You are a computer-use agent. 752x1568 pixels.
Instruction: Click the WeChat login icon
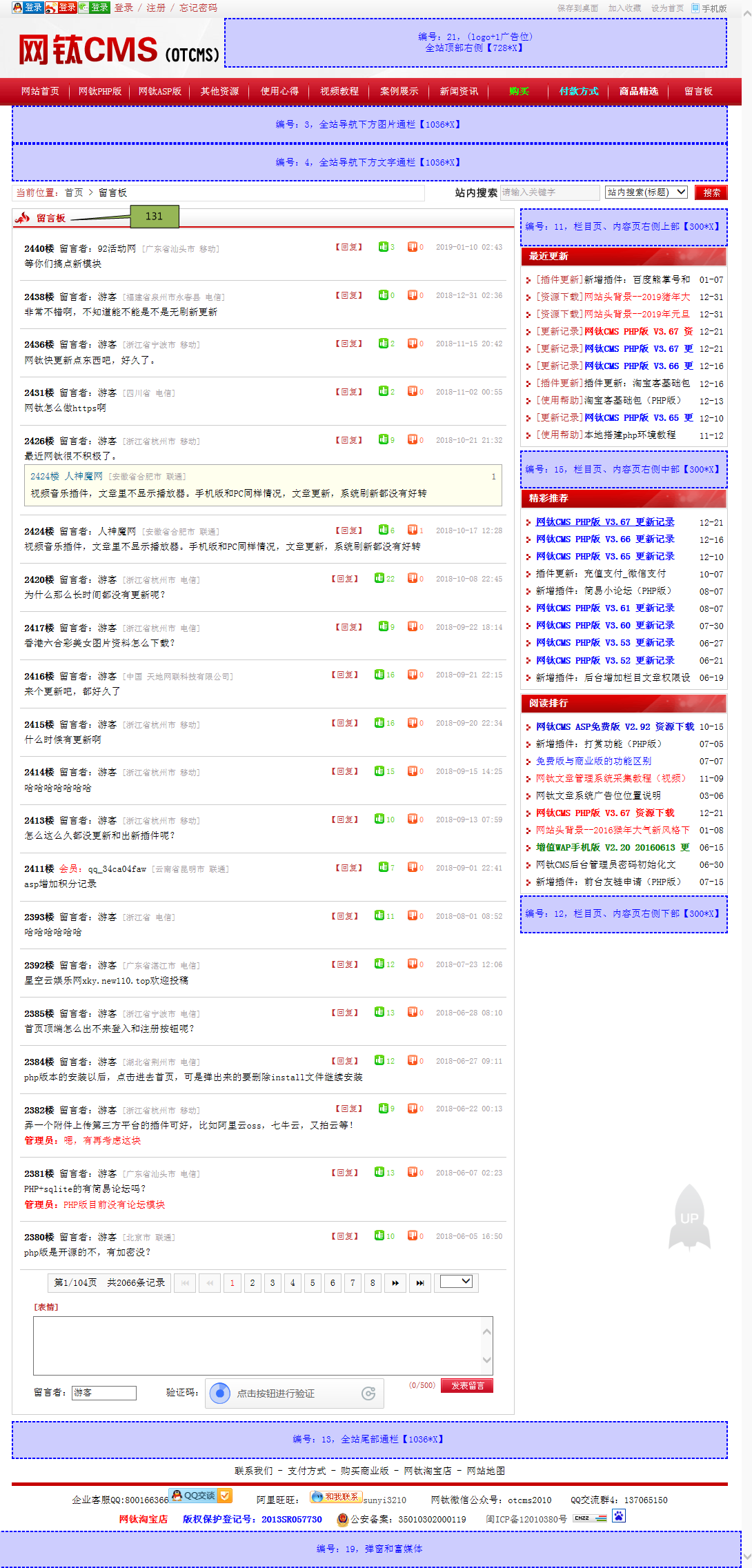point(83,8)
